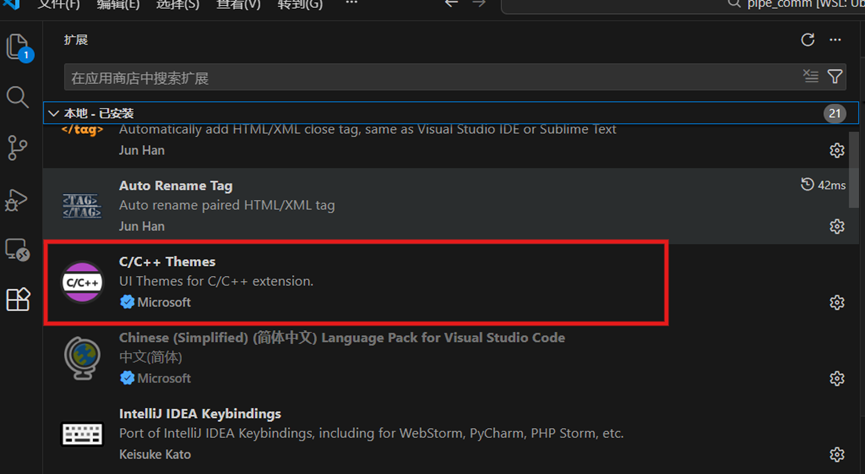865x474 pixels.
Task: Click the 扩展 panel title
Action: (x=76, y=40)
